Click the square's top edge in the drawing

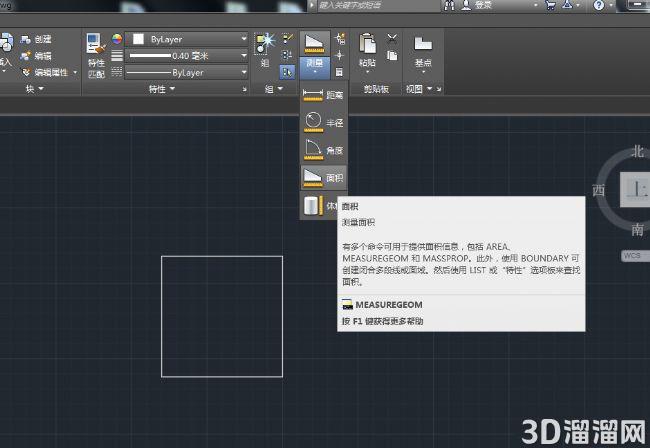[222, 257]
